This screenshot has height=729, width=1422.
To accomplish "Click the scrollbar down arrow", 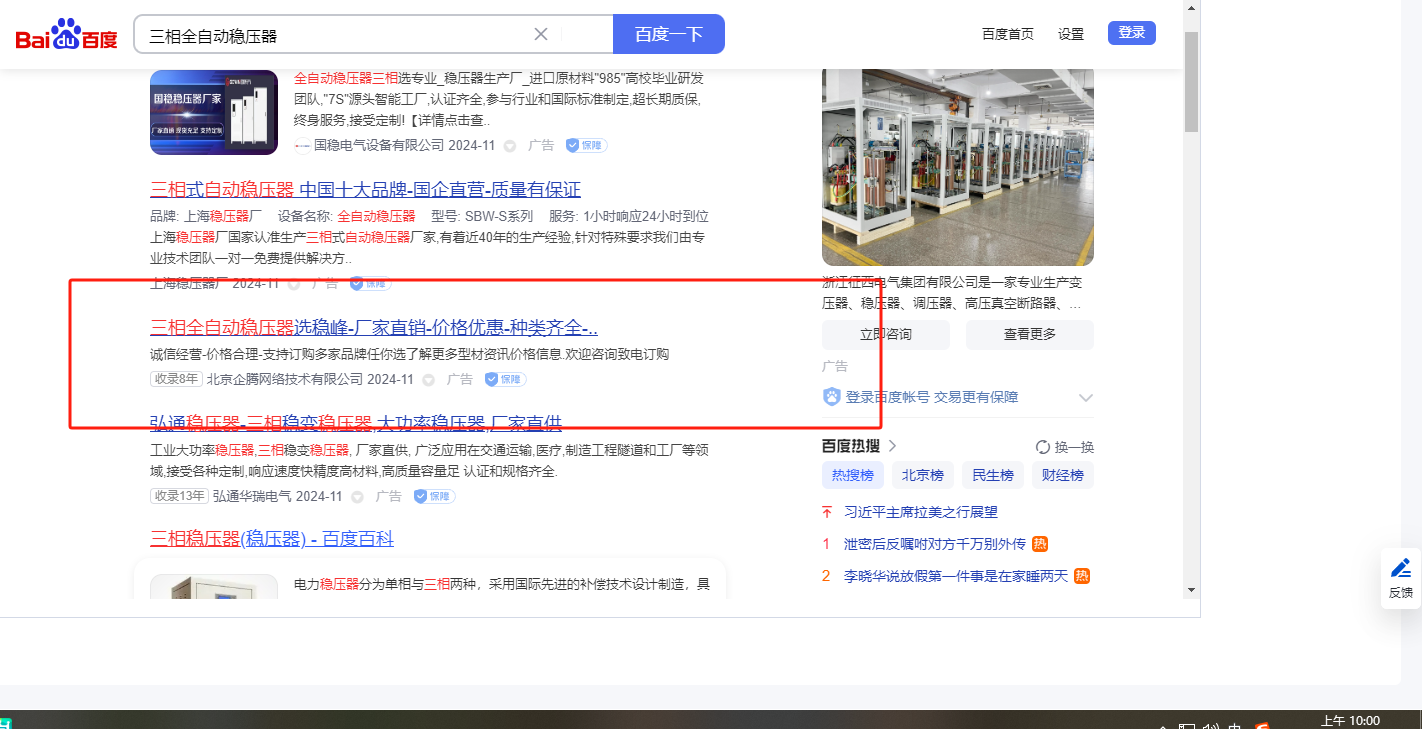I will (x=1191, y=590).
